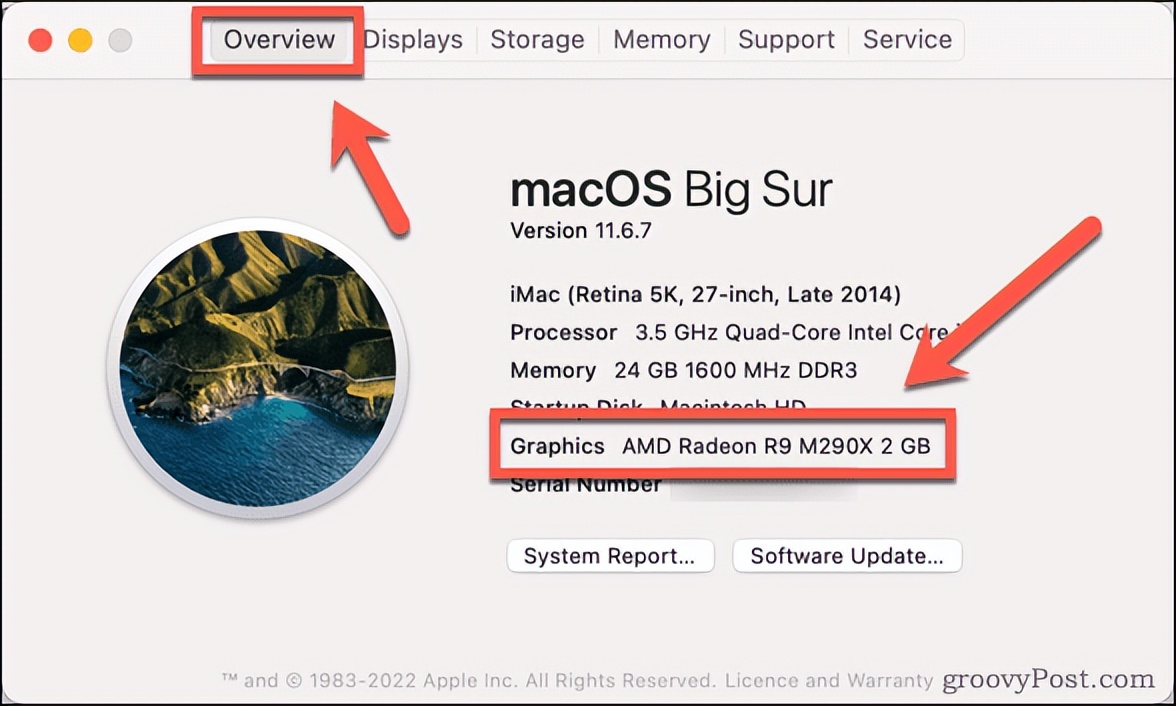Select the Graphics AMD Radeon R9 line

click(720, 446)
